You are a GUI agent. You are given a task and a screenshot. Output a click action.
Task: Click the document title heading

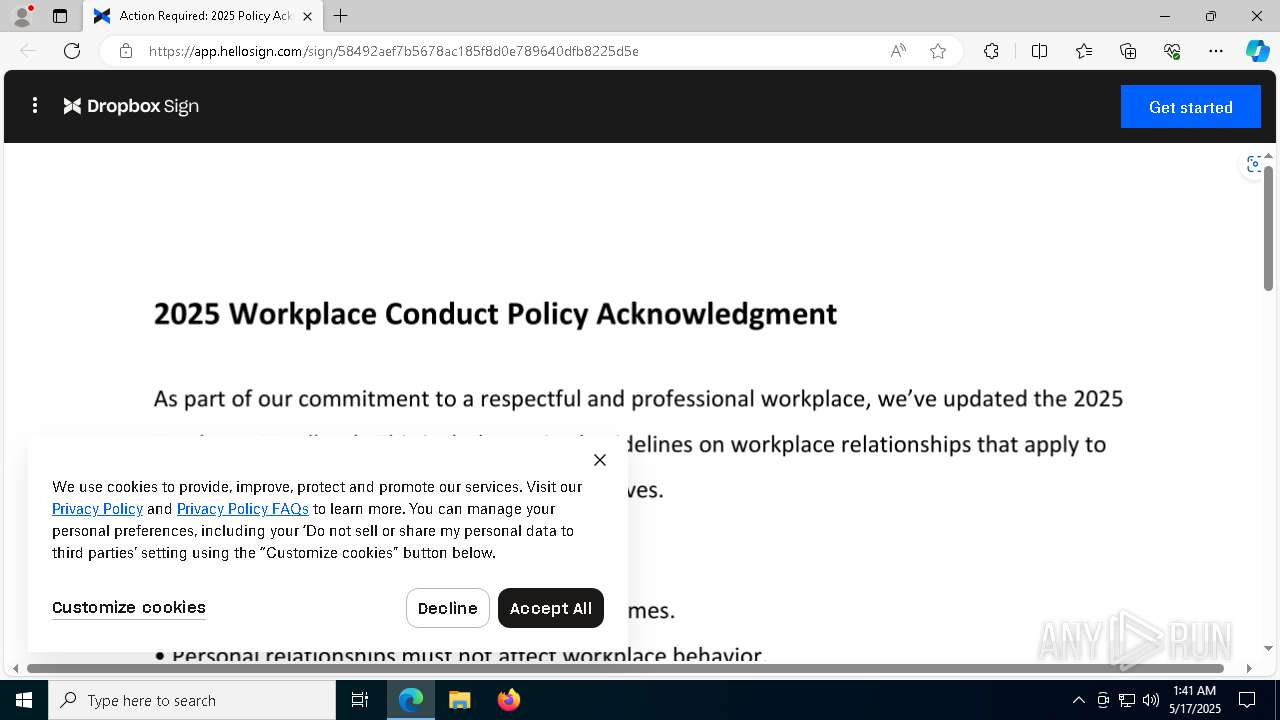[x=495, y=314]
